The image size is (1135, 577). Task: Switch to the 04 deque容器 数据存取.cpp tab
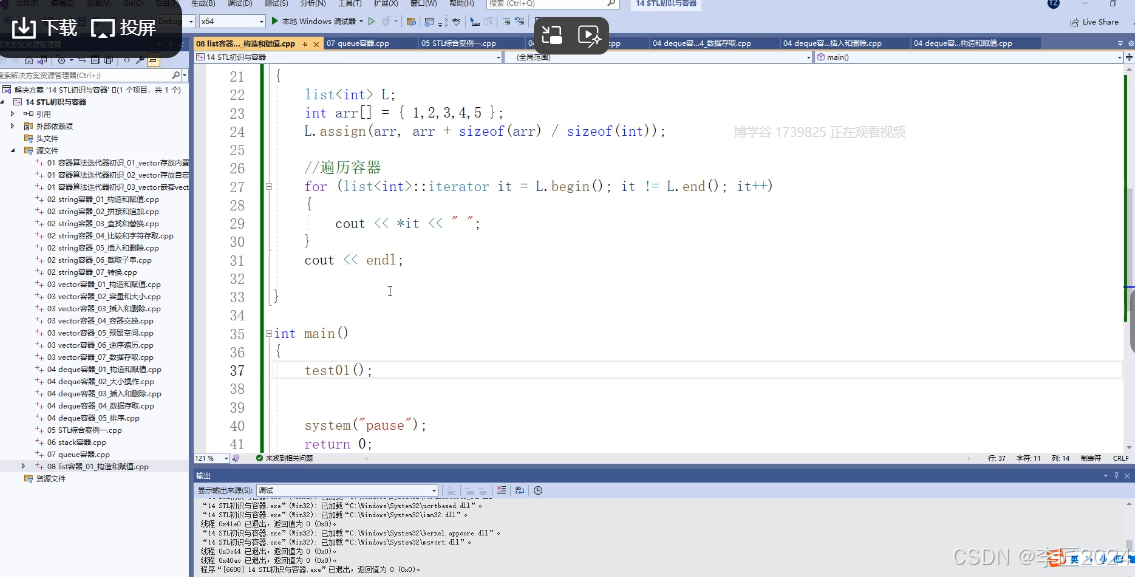click(x=701, y=43)
